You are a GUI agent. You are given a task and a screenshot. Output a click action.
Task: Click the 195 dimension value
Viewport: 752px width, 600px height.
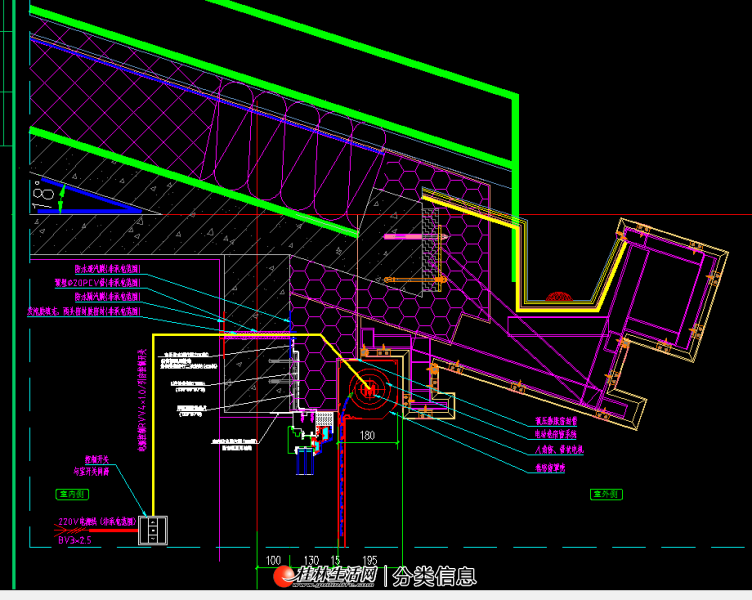click(x=369, y=561)
